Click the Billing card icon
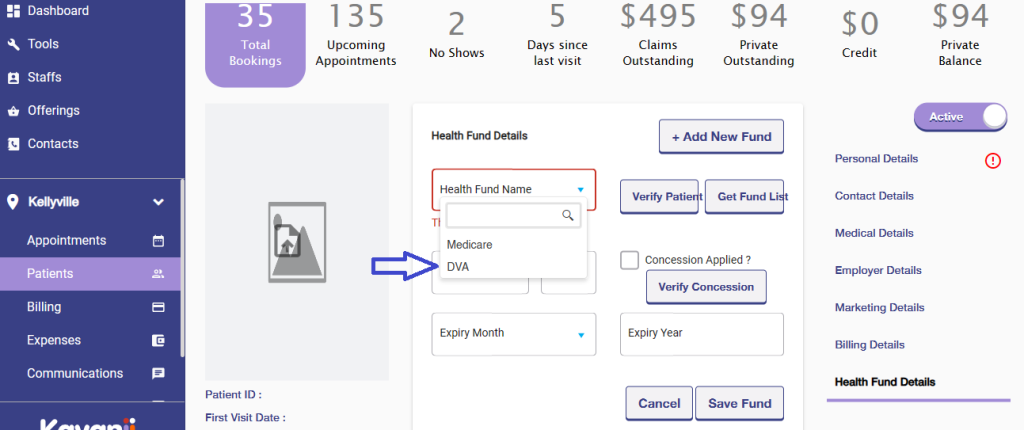 point(158,307)
